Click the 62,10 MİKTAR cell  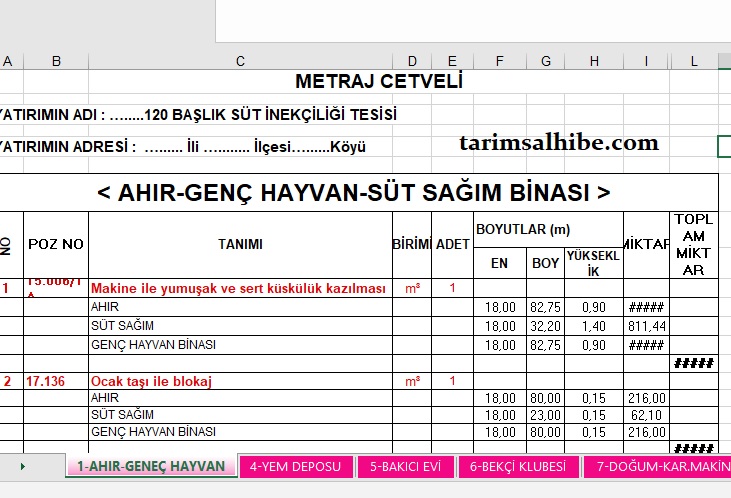[647, 415]
